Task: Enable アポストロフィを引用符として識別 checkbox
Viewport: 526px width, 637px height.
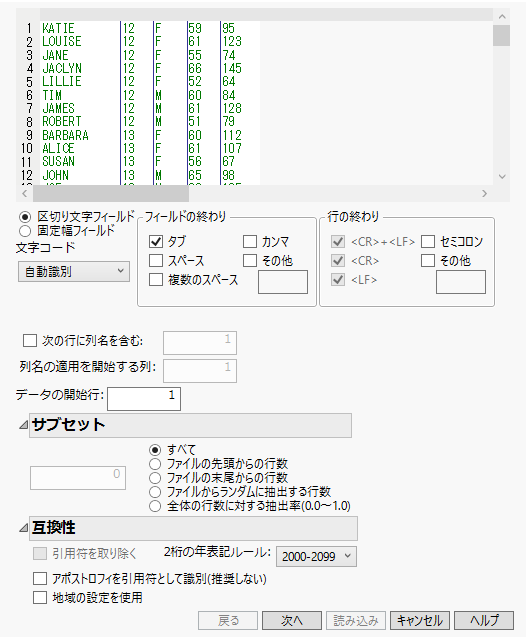Action: (40, 578)
